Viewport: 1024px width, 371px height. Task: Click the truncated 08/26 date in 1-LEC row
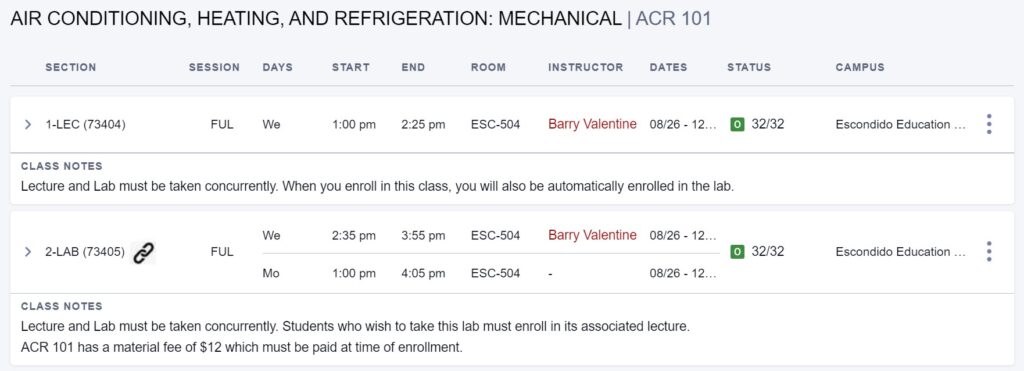683,124
